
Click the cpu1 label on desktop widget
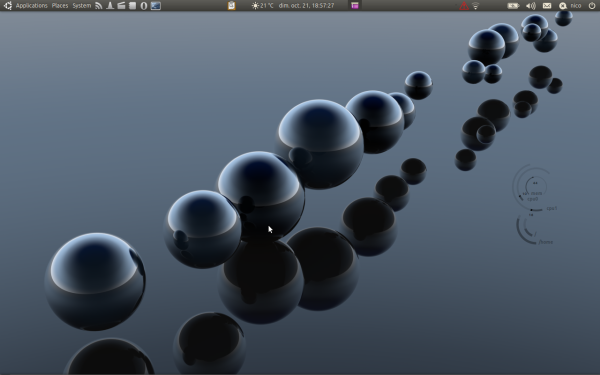click(x=552, y=209)
